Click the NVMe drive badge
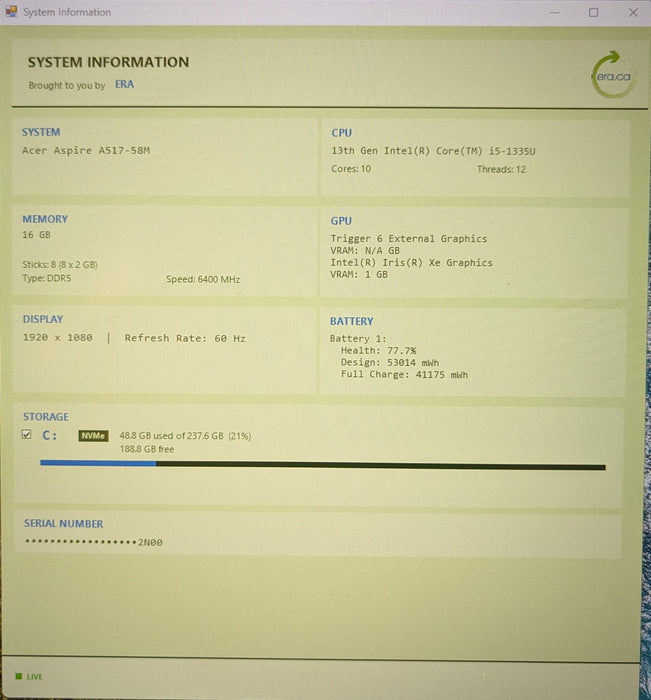651x700 pixels. [x=93, y=436]
